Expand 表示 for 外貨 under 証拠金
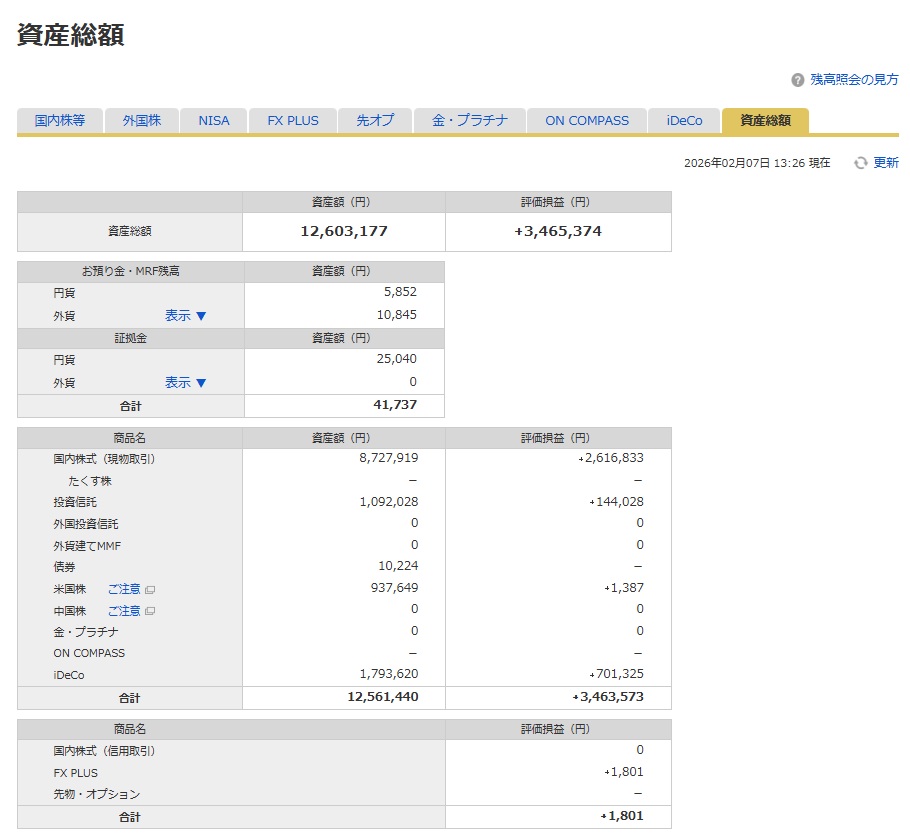Image resolution: width=910 pixels, height=837 pixels. coord(185,382)
